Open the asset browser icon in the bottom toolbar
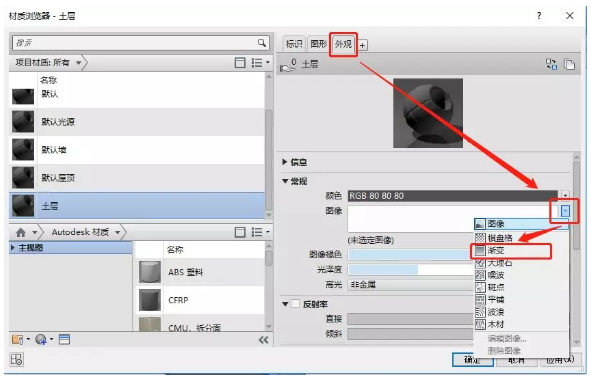This screenshot has height=381, width=591. (64, 340)
